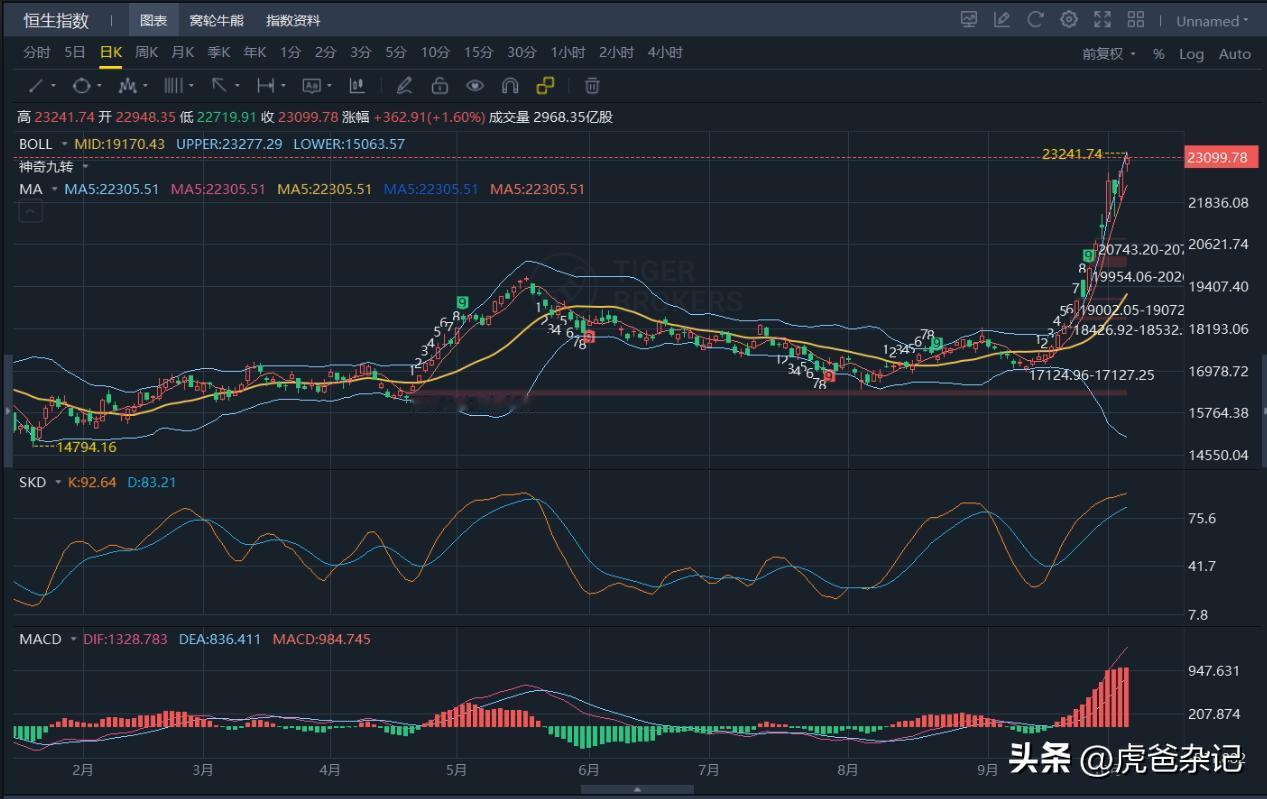This screenshot has height=799, width=1267.
Task: Collapse indicator legend with chevron button
Action: tap(29, 211)
